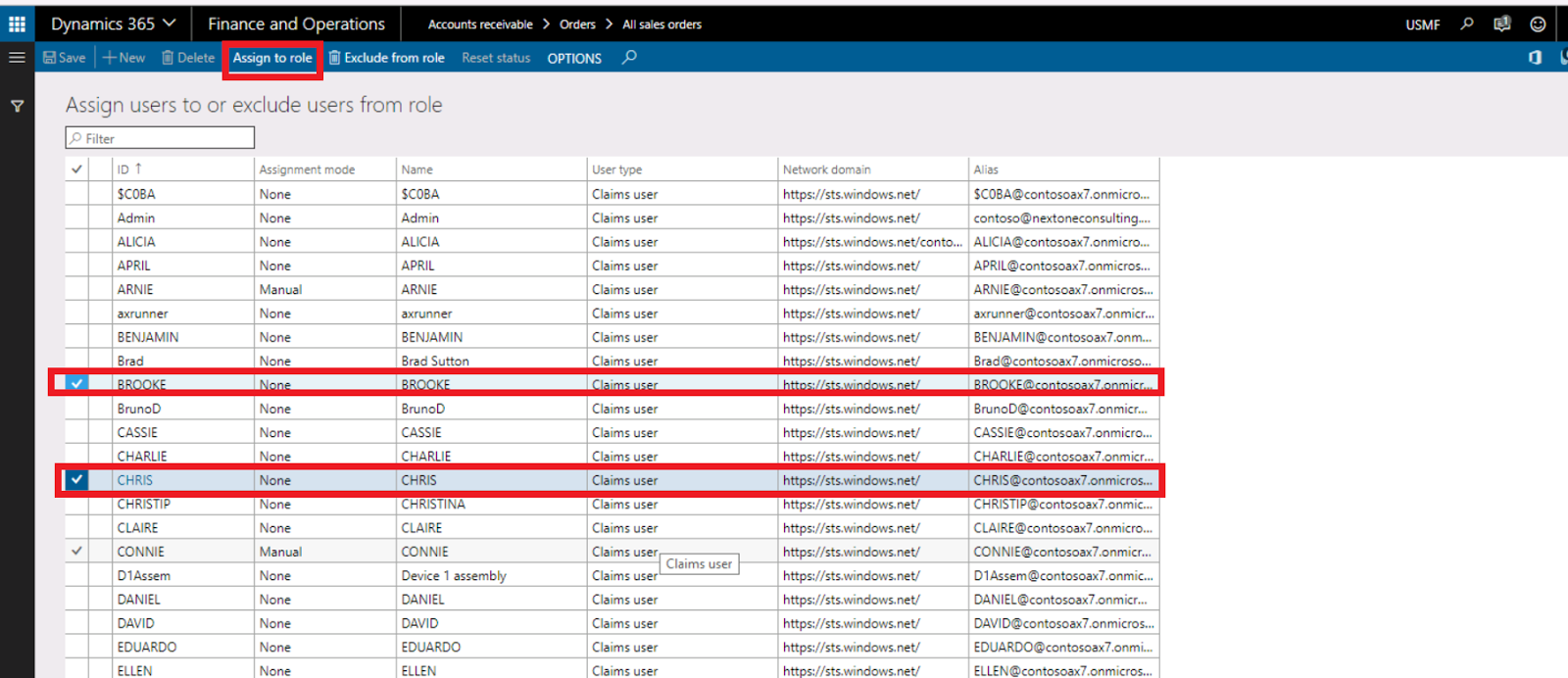This screenshot has height=678, width=1568.
Task: Click the Delete button in action bar
Action: pos(188,58)
